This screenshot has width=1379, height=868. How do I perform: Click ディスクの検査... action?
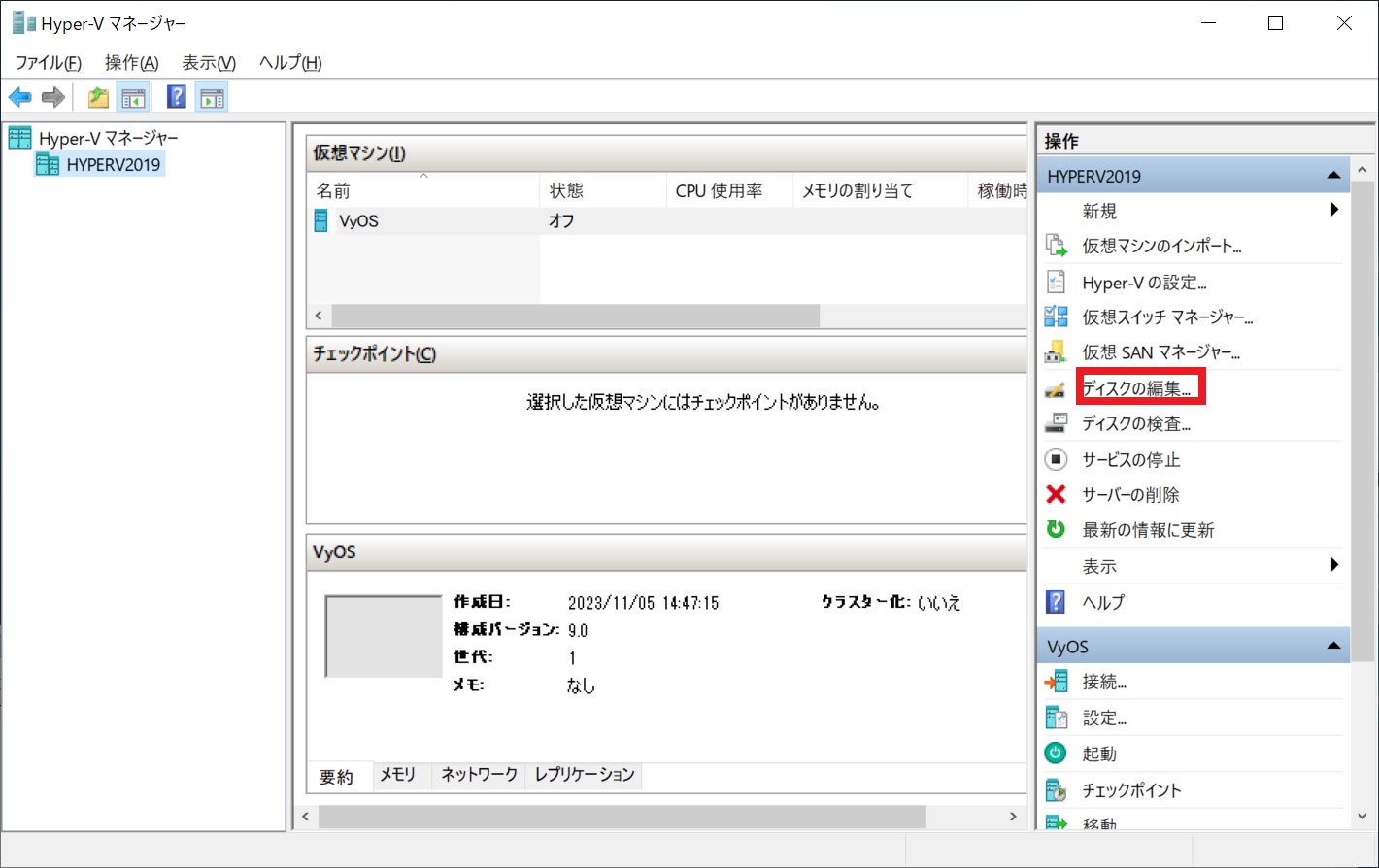1136,423
